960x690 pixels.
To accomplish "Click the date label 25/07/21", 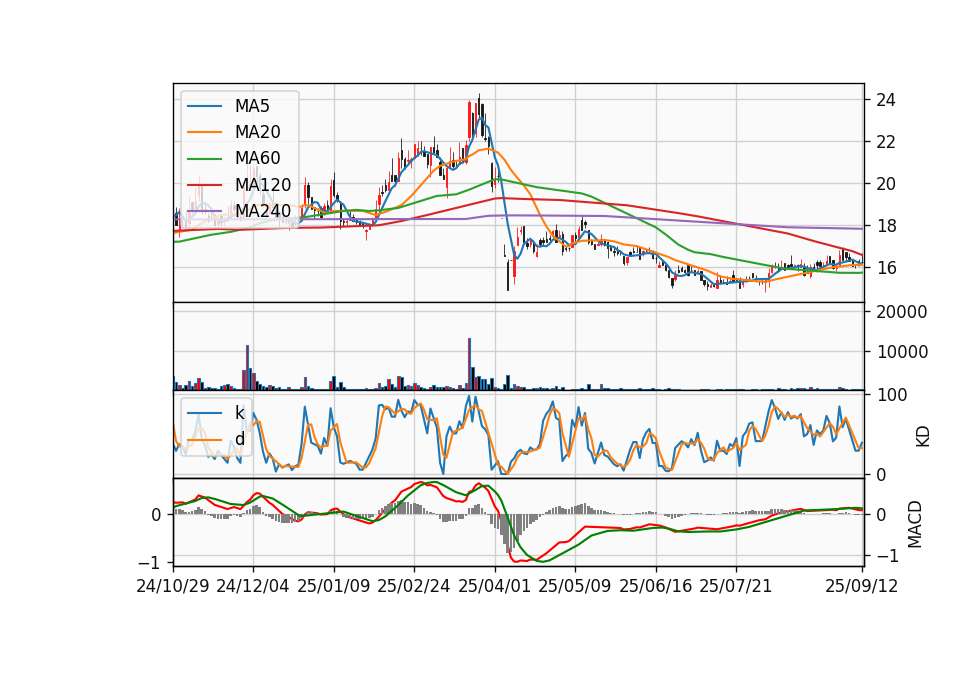I will tap(736, 586).
